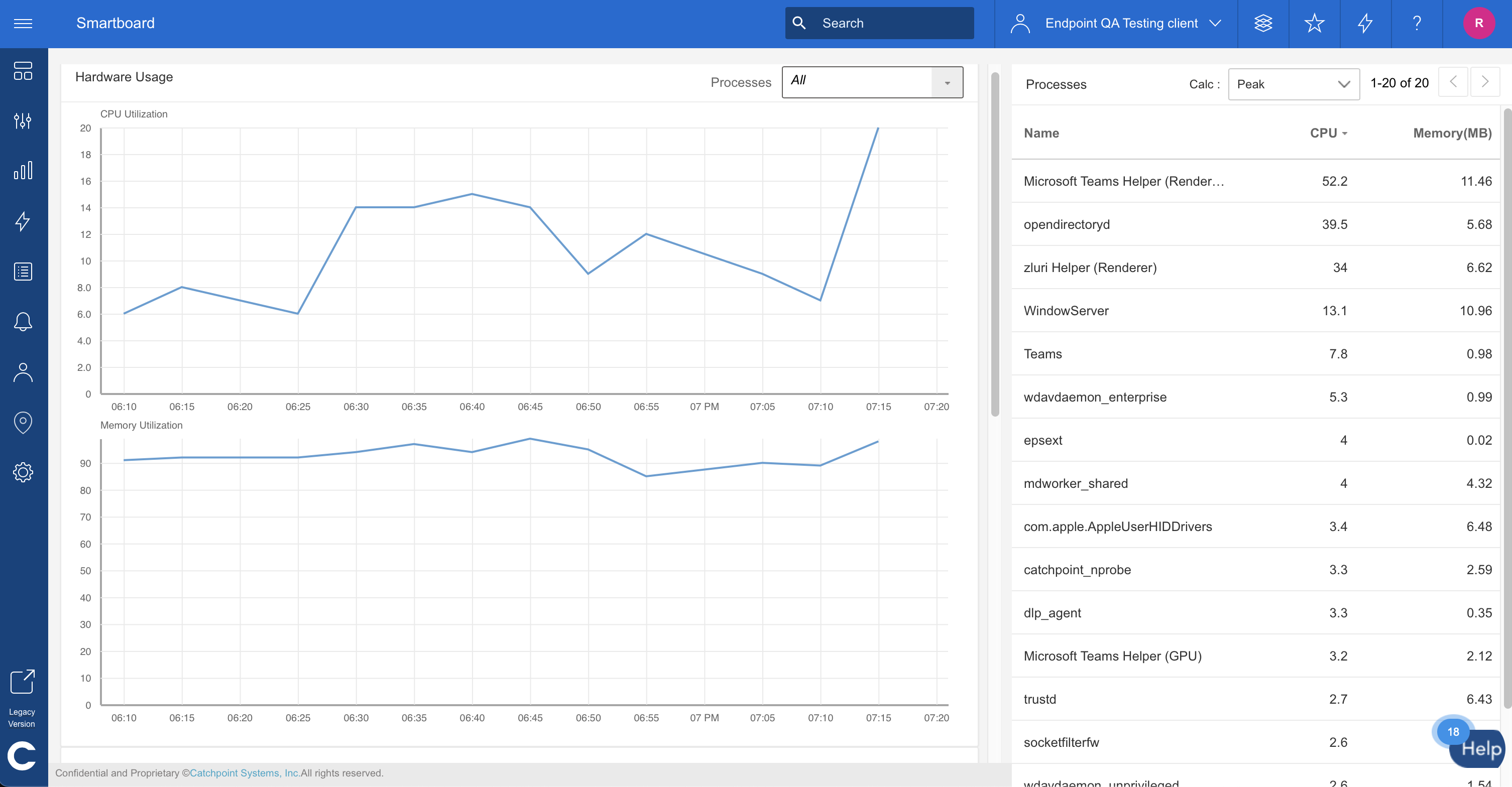Select the opendirectoryd process row
Screen dimensions: 1512x787
1256,224
